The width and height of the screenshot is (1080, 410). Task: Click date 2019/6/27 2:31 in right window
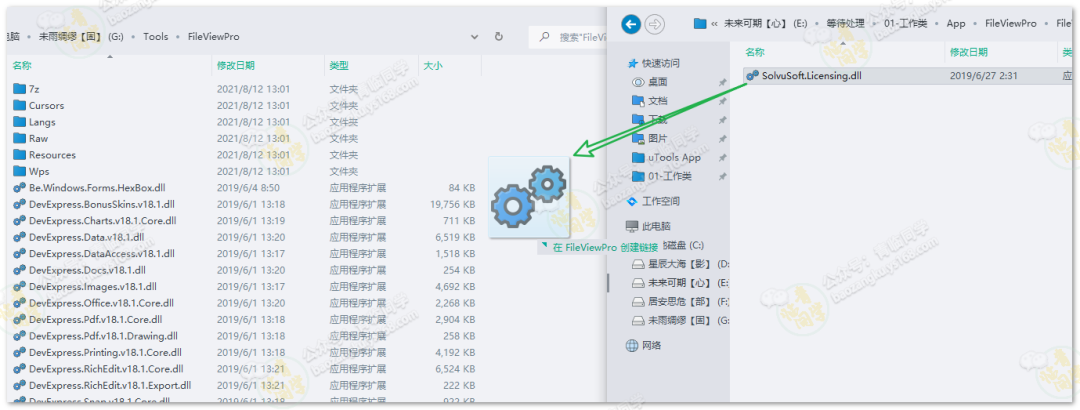984,76
